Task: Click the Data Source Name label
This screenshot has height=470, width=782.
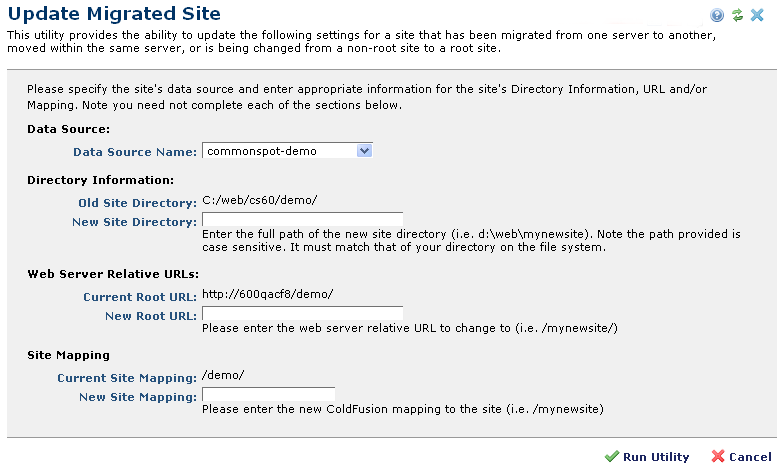Action: (x=135, y=152)
